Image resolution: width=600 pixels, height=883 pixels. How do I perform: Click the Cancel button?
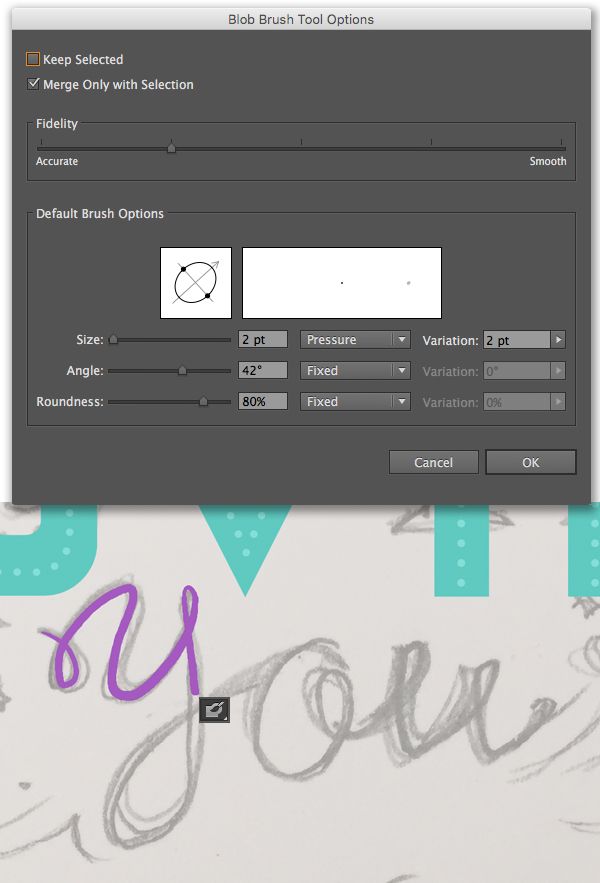pos(434,462)
